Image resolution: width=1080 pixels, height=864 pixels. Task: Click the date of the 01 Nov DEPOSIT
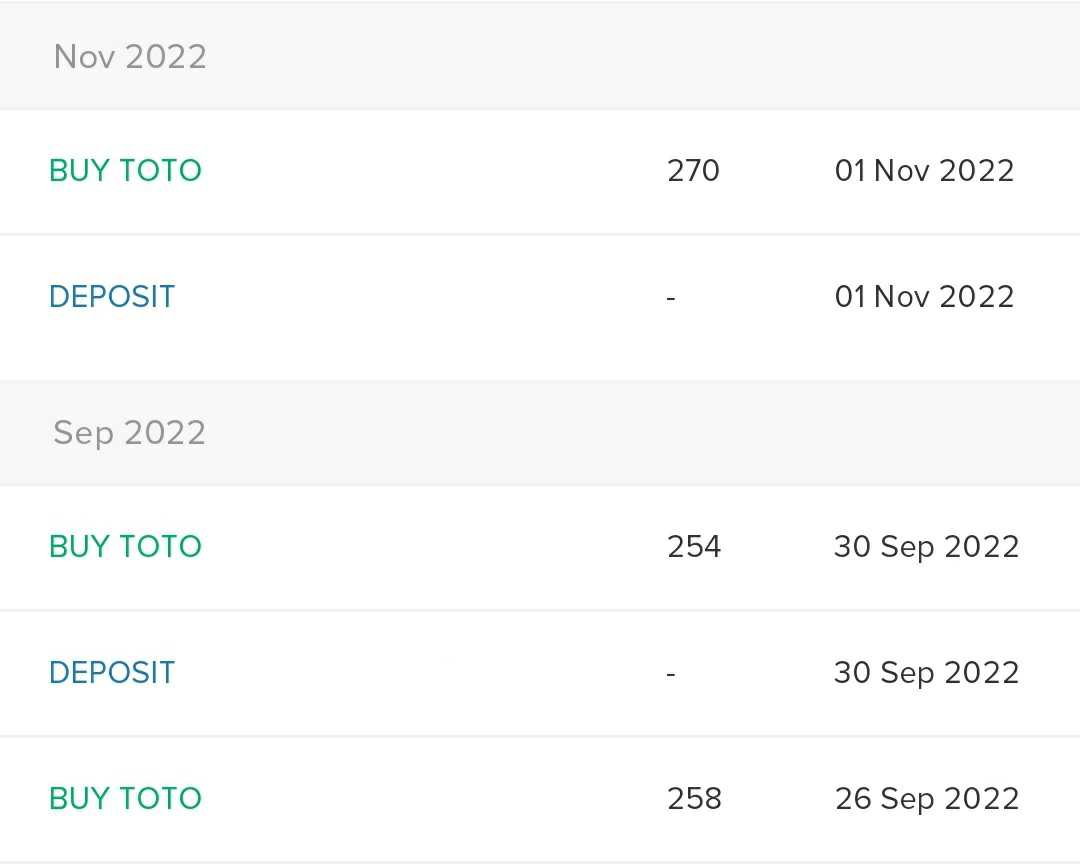pos(924,297)
